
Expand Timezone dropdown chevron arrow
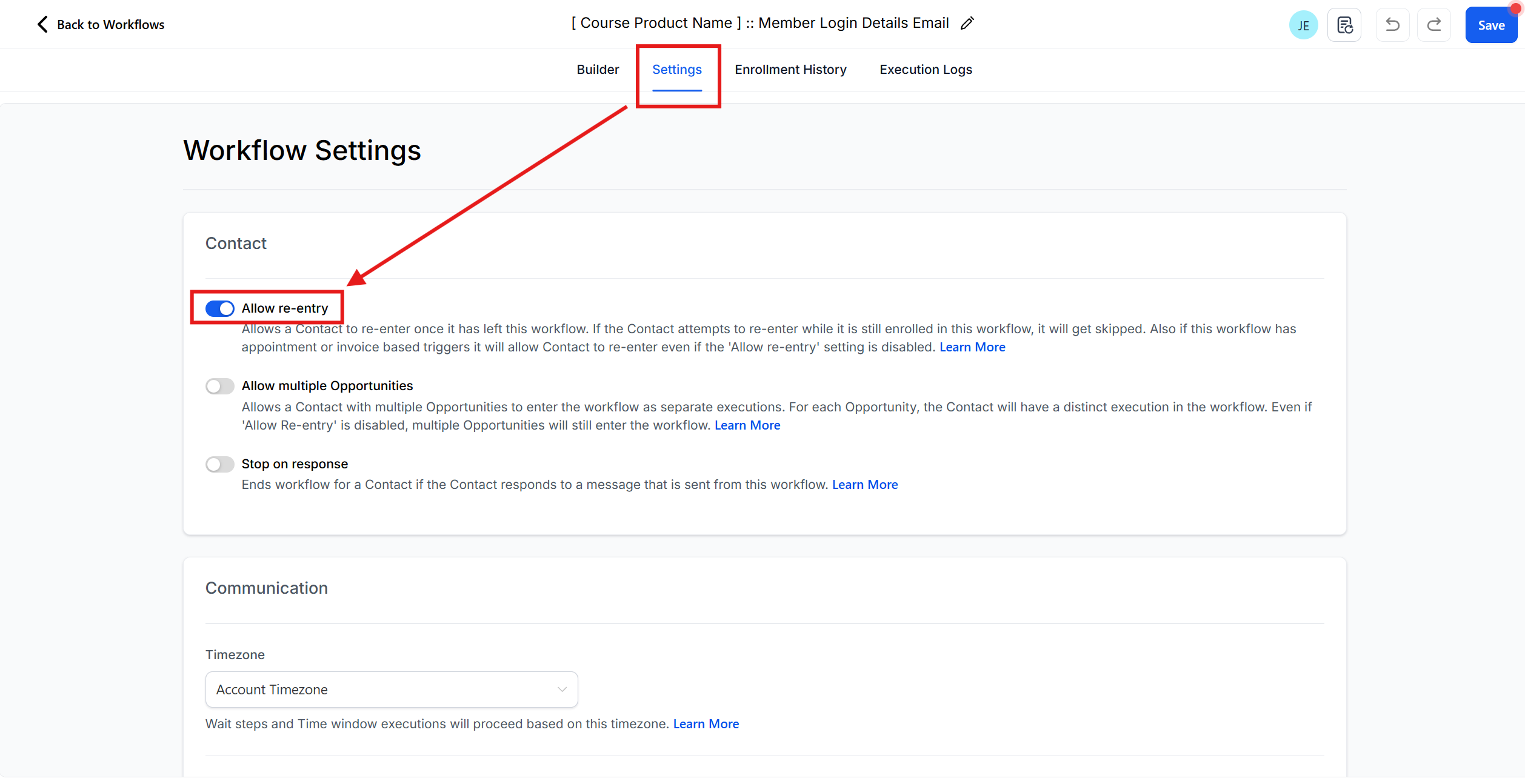coord(562,689)
